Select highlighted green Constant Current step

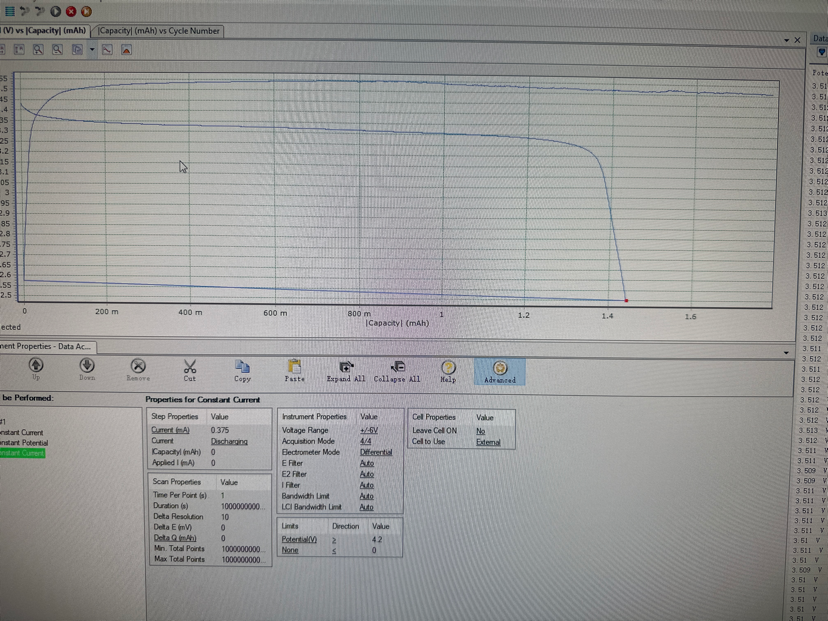click(22, 453)
